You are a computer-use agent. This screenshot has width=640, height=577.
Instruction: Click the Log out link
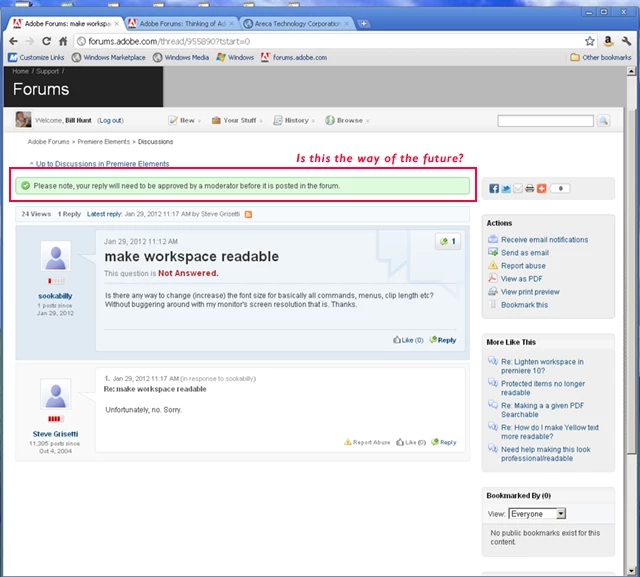110,120
